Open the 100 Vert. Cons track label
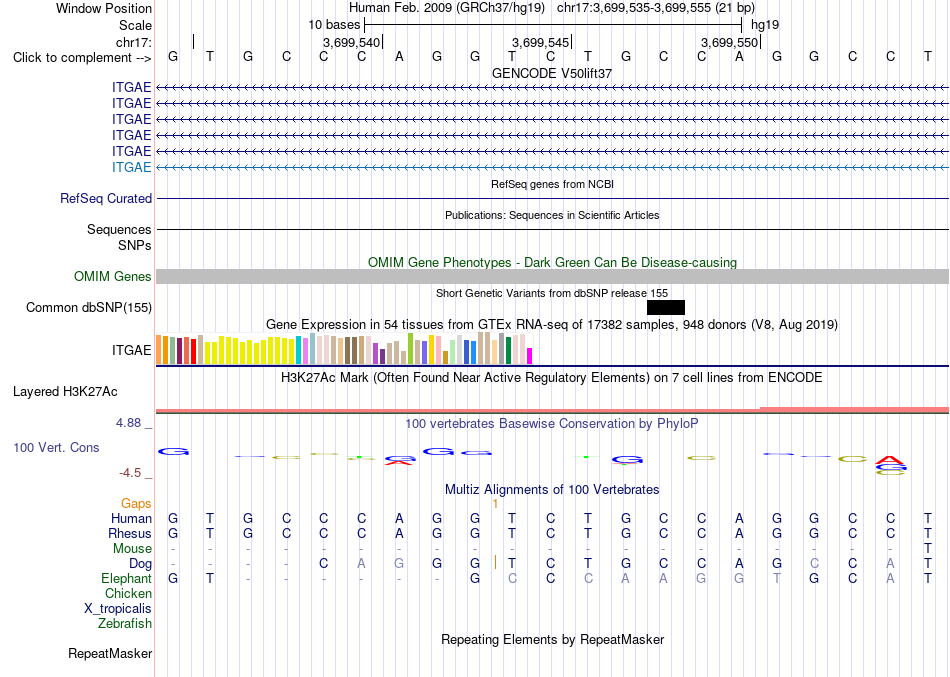 pos(56,447)
